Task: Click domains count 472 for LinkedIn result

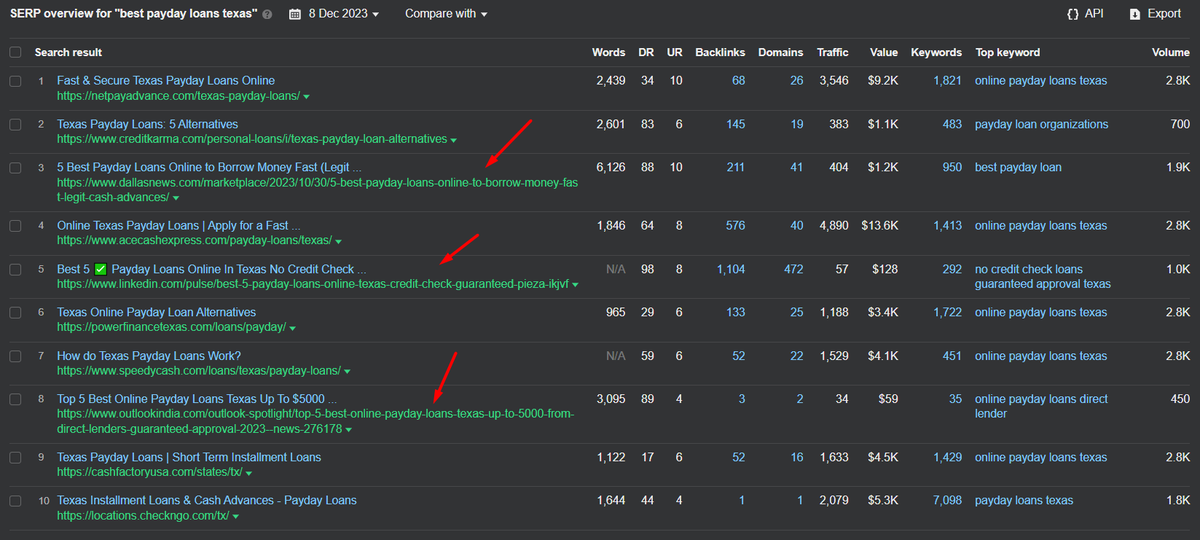Action: (x=793, y=270)
